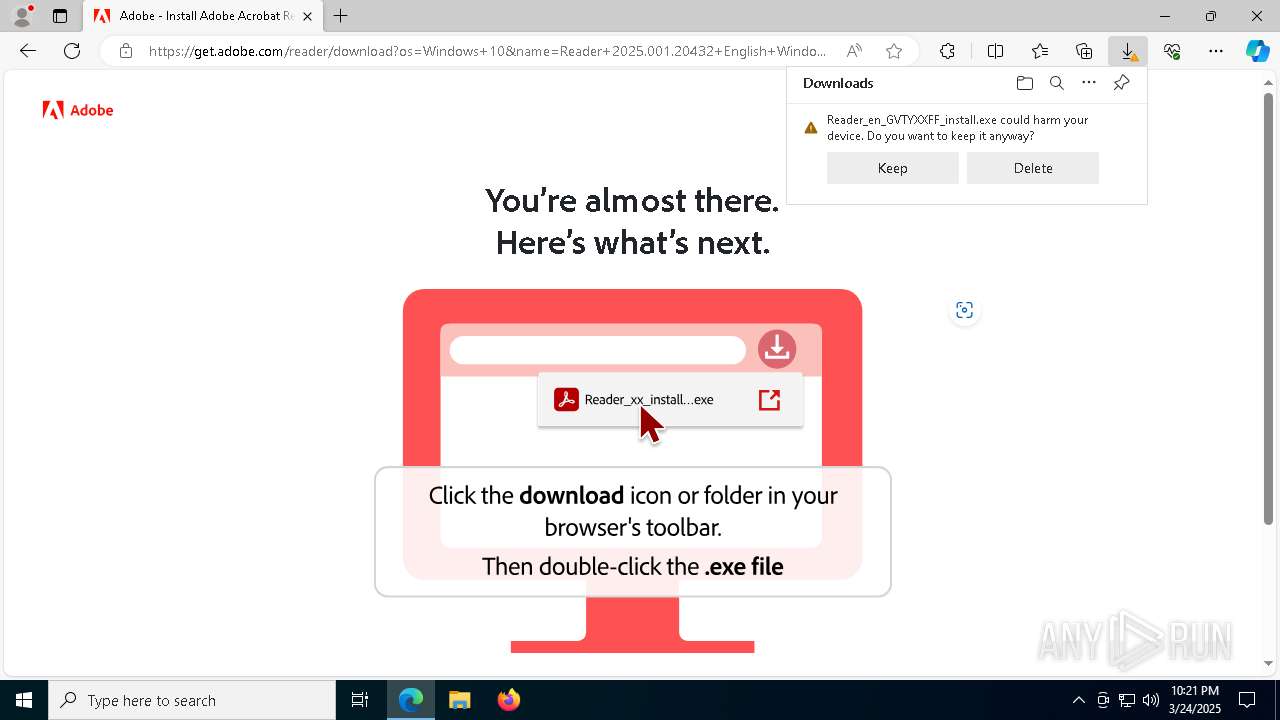Image resolution: width=1280 pixels, height=720 pixels.
Task: Open Edge Settings and more menu
Action: 1216,51
